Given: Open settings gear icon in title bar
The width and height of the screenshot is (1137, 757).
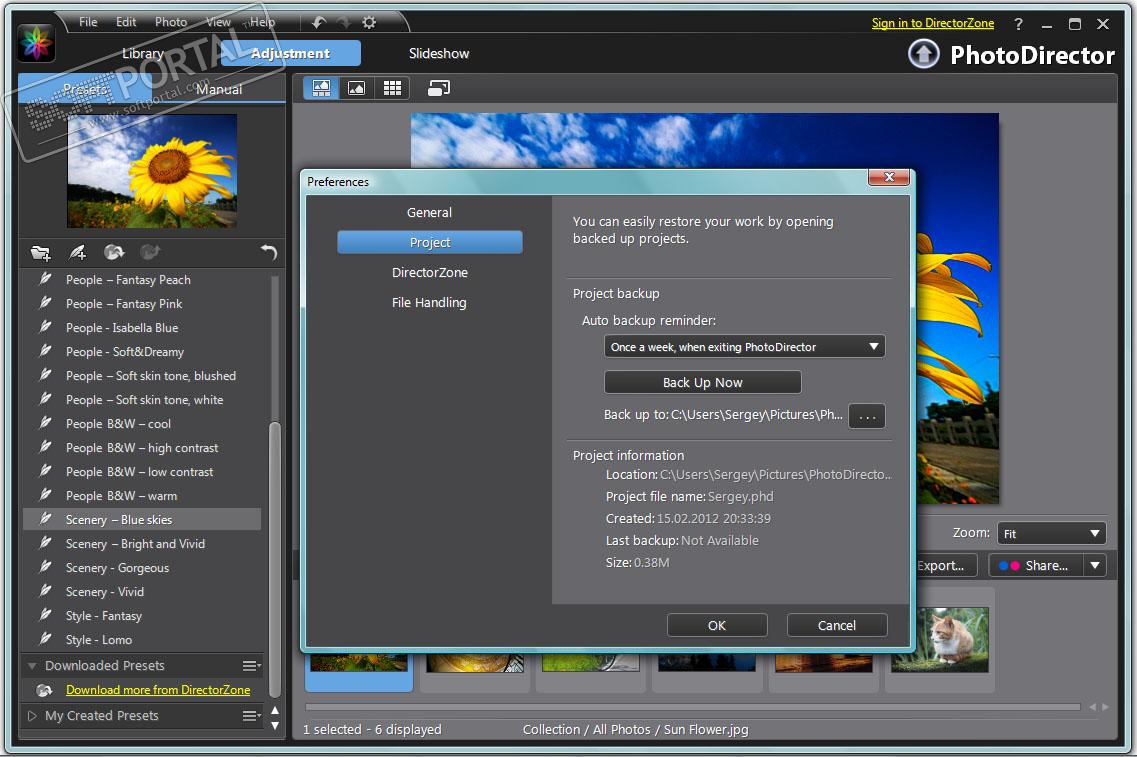Looking at the screenshot, I should [x=369, y=22].
